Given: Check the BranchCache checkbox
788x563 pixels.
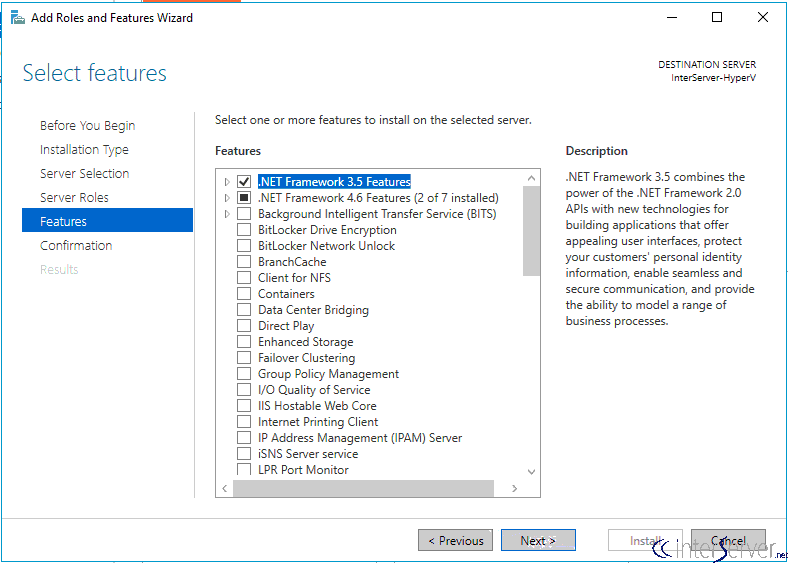Looking at the screenshot, I should click(x=244, y=262).
